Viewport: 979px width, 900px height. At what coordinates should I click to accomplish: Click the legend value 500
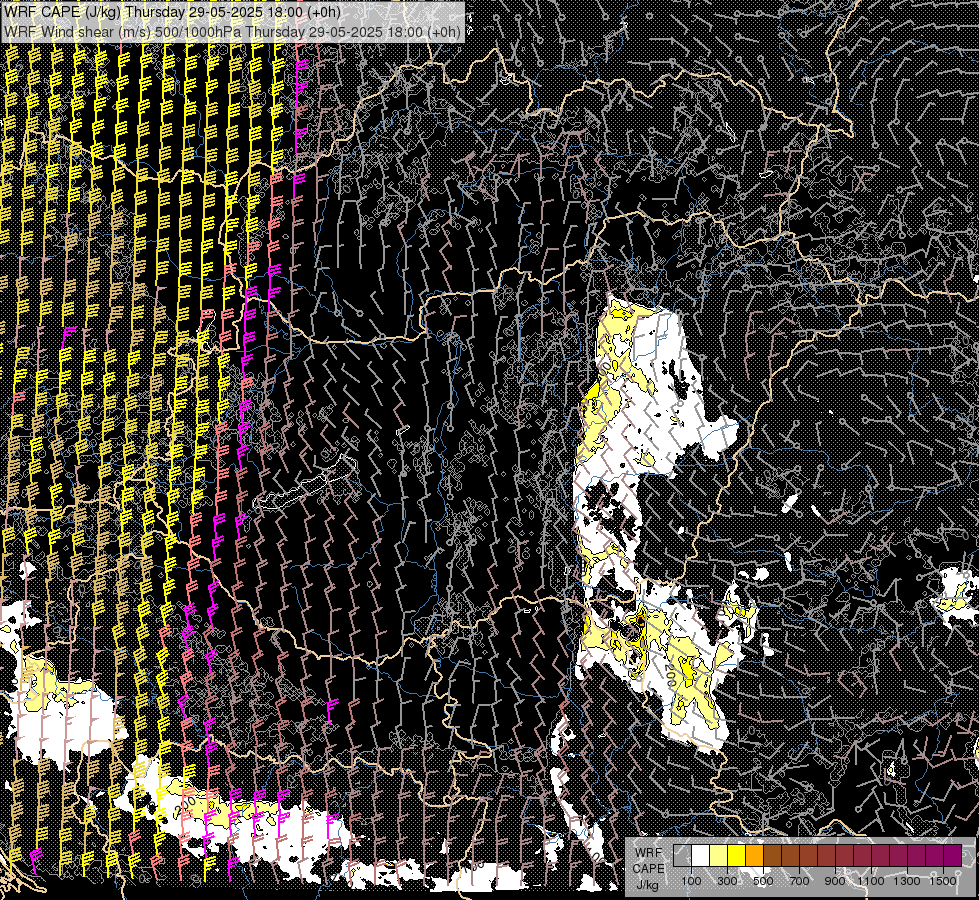coord(763,881)
